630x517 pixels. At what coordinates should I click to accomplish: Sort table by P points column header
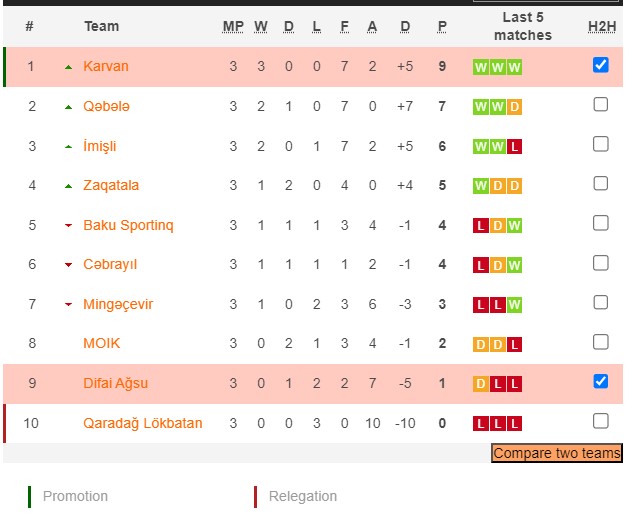coord(442,26)
